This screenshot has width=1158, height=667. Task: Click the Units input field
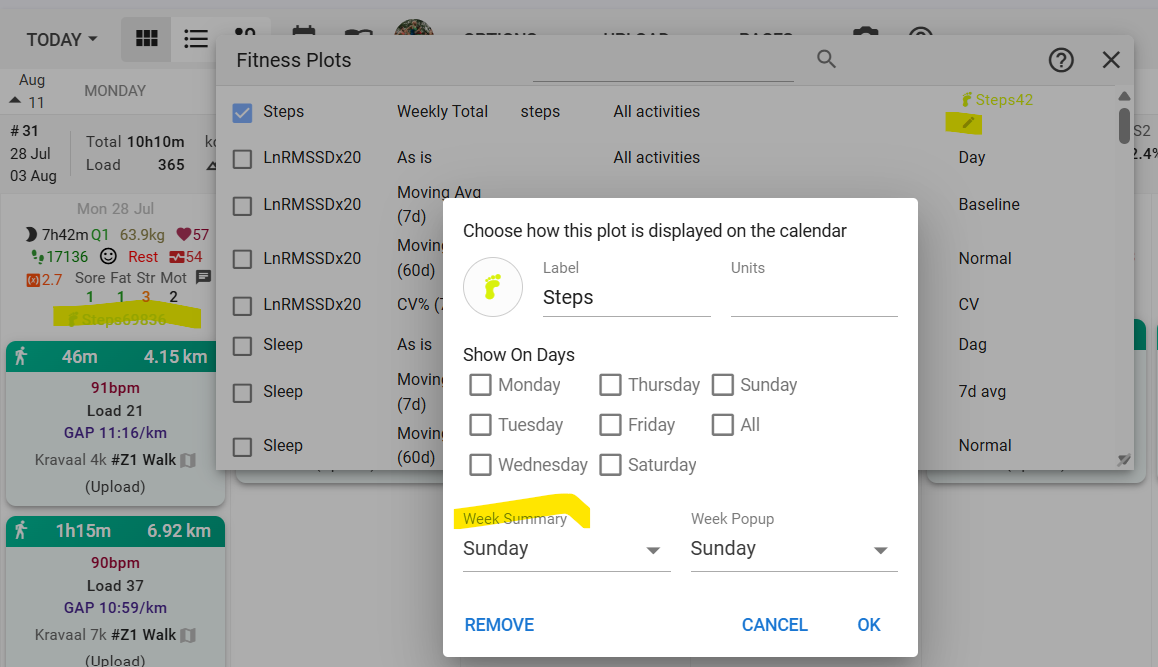tap(813, 298)
